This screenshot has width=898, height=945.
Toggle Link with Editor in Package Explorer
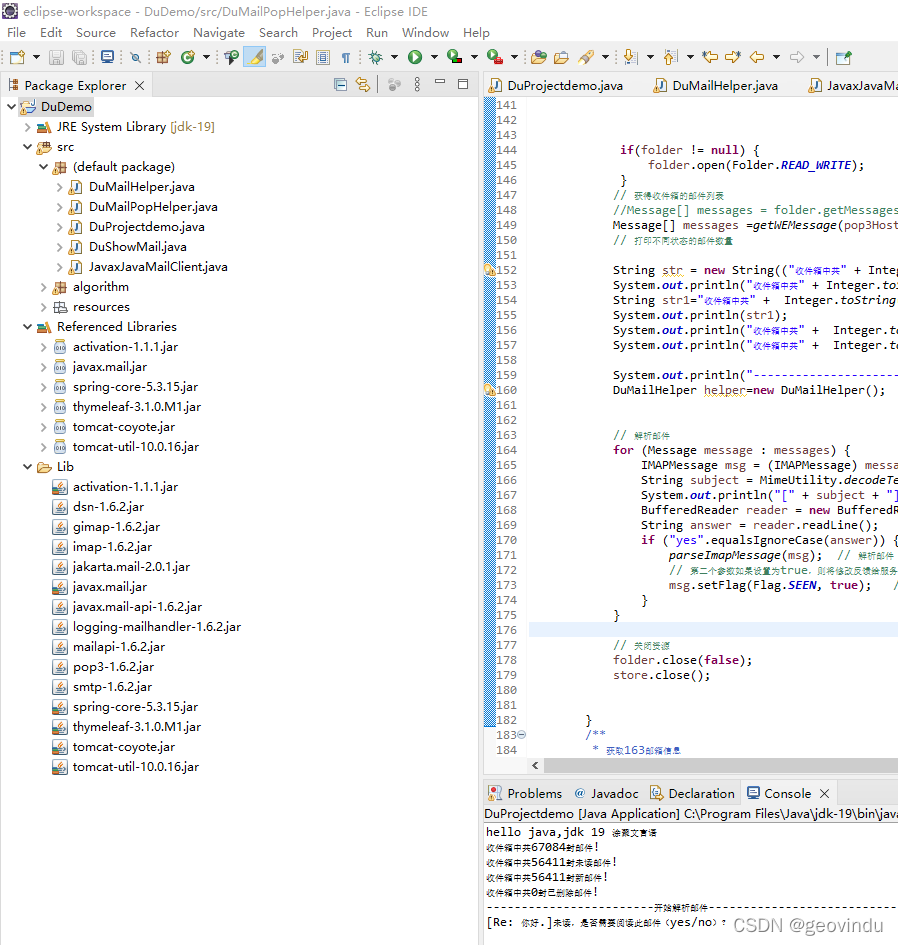point(363,85)
